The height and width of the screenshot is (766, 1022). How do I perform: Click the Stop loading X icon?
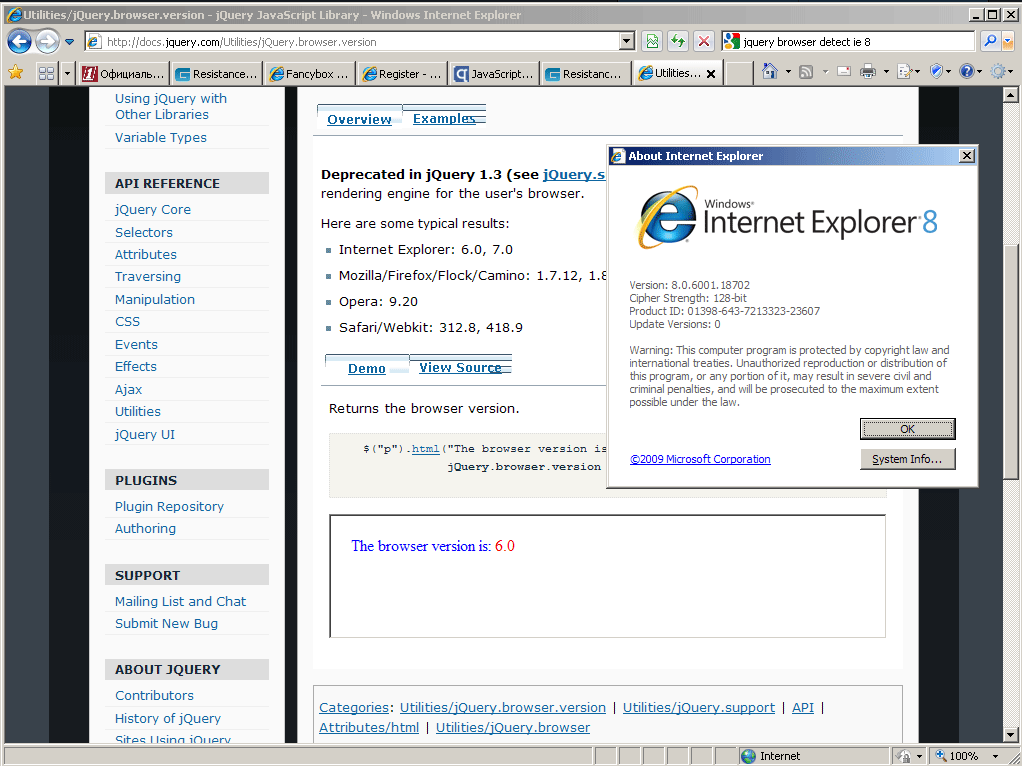pyautogui.click(x=704, y=41)
